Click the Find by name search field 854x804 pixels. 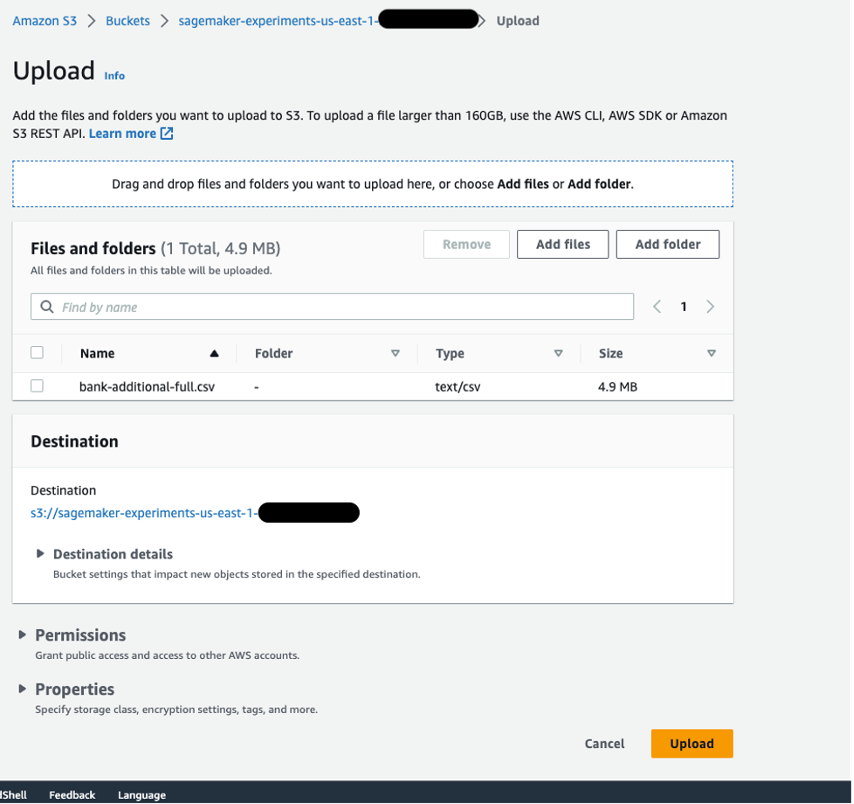340,307
